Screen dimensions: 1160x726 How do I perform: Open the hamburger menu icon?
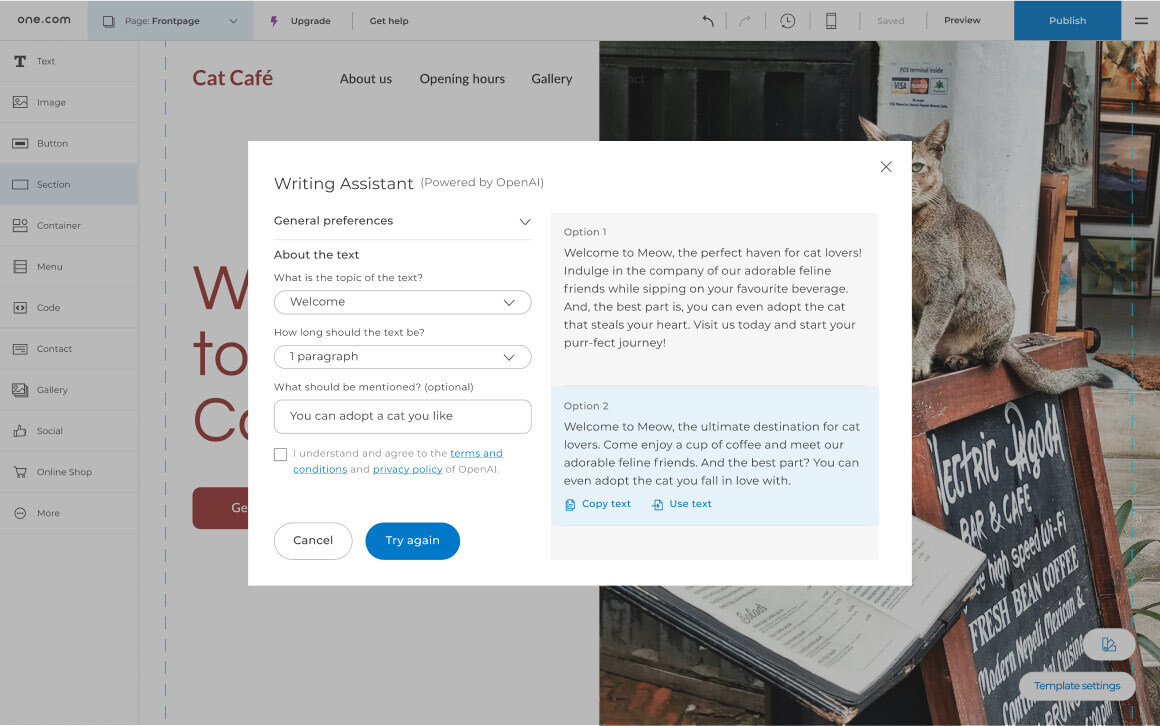(1141, 21)
